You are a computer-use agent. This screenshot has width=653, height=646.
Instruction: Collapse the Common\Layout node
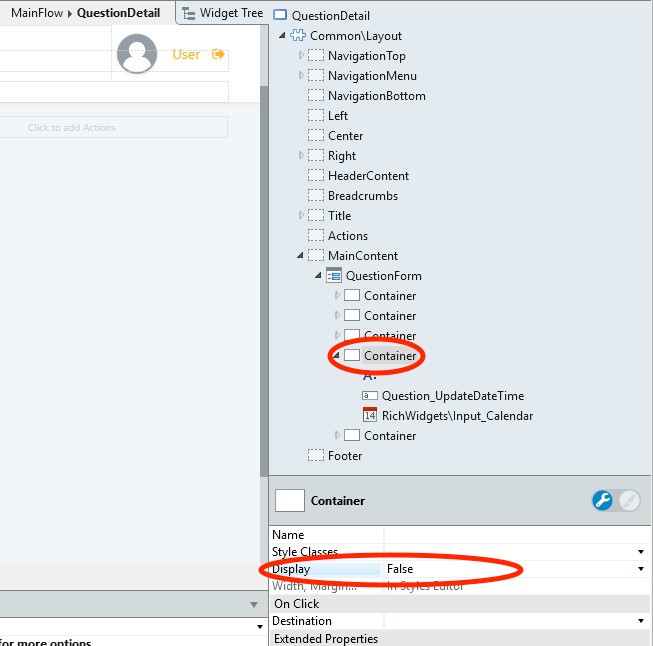click(282, 35)
